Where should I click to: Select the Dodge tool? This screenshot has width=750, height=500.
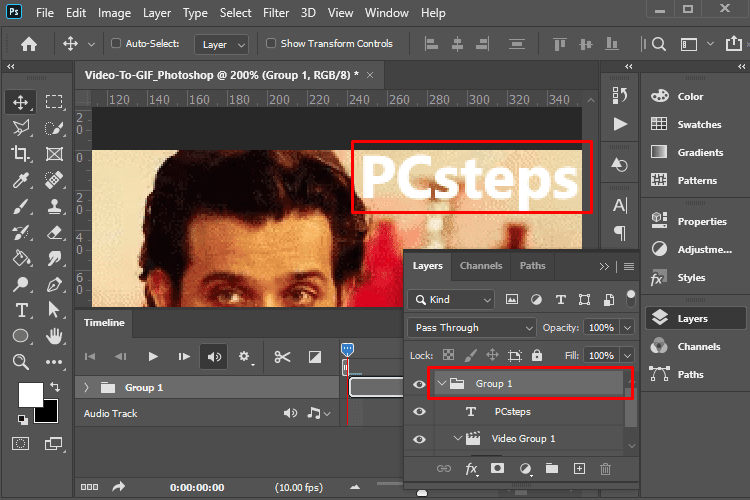pos(20,285)
